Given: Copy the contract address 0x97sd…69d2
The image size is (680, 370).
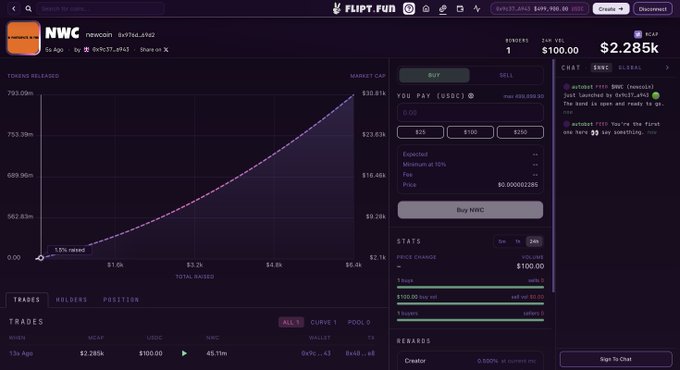Looking at the screenshot, I should (136, 35).
